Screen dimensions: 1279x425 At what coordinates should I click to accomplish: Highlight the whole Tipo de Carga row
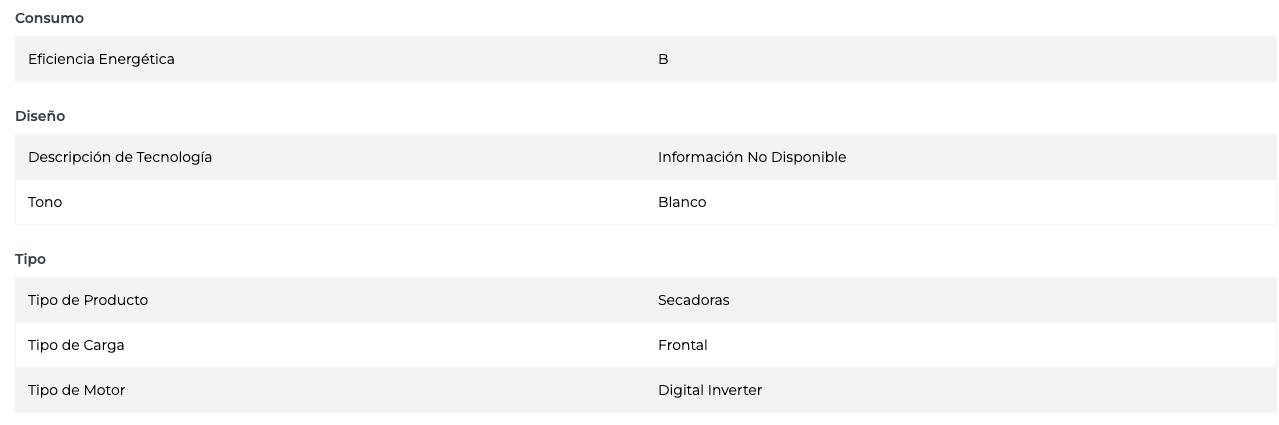tap(400, 345)
